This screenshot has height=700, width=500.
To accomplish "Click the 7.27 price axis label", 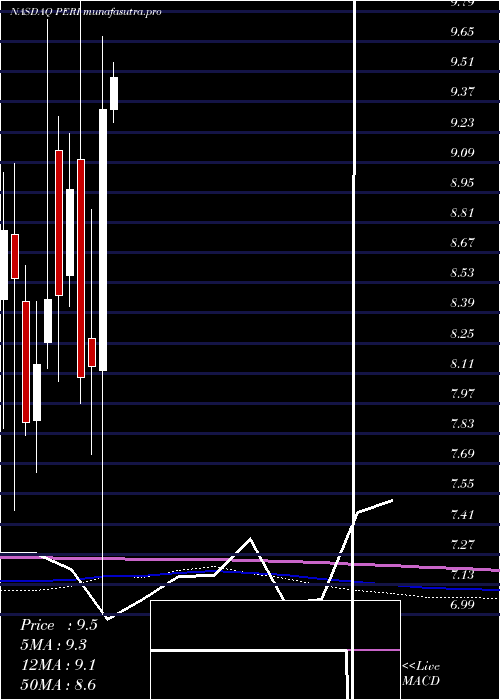I will [x=462, y=545].
